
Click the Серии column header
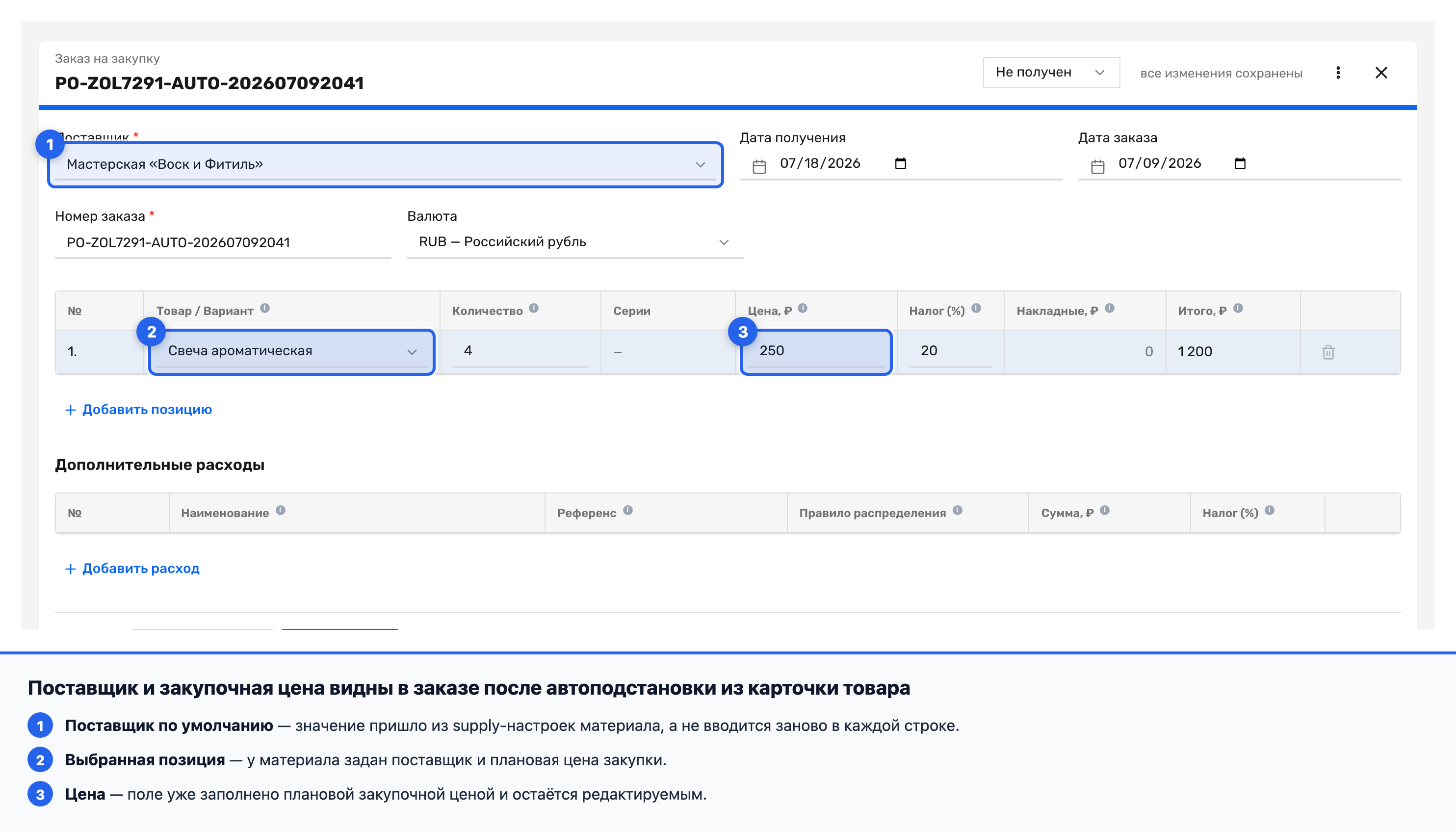click(631, 311)
